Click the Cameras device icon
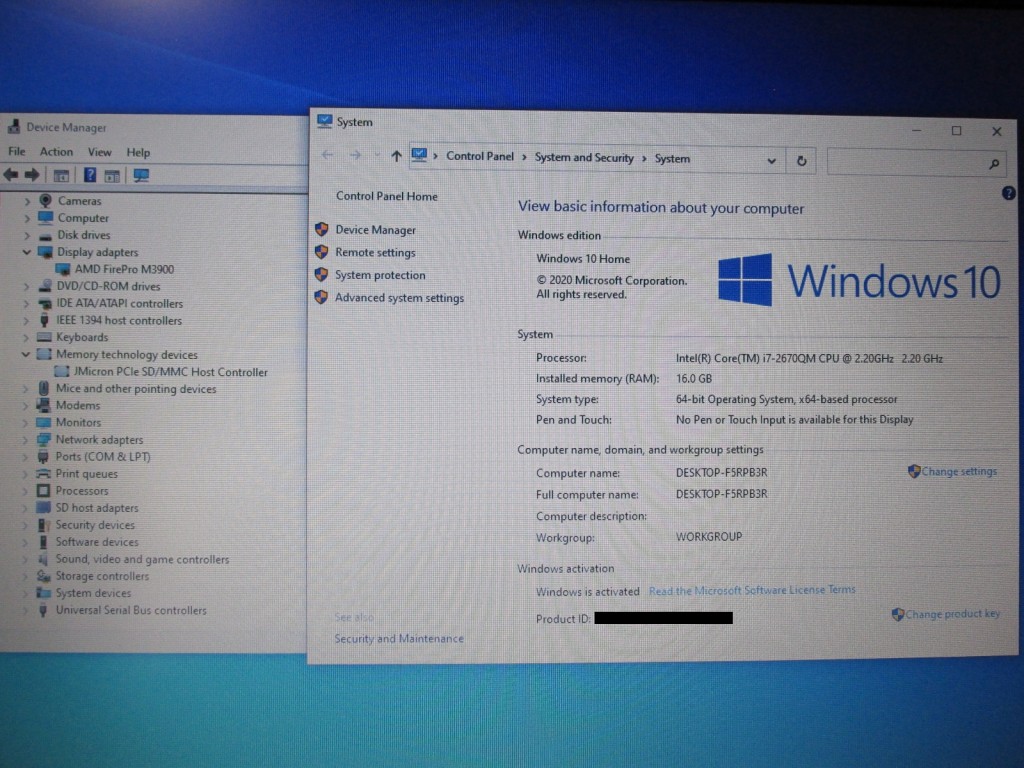This screenshot has height=768, width=1024. click(x=46, y=200)
